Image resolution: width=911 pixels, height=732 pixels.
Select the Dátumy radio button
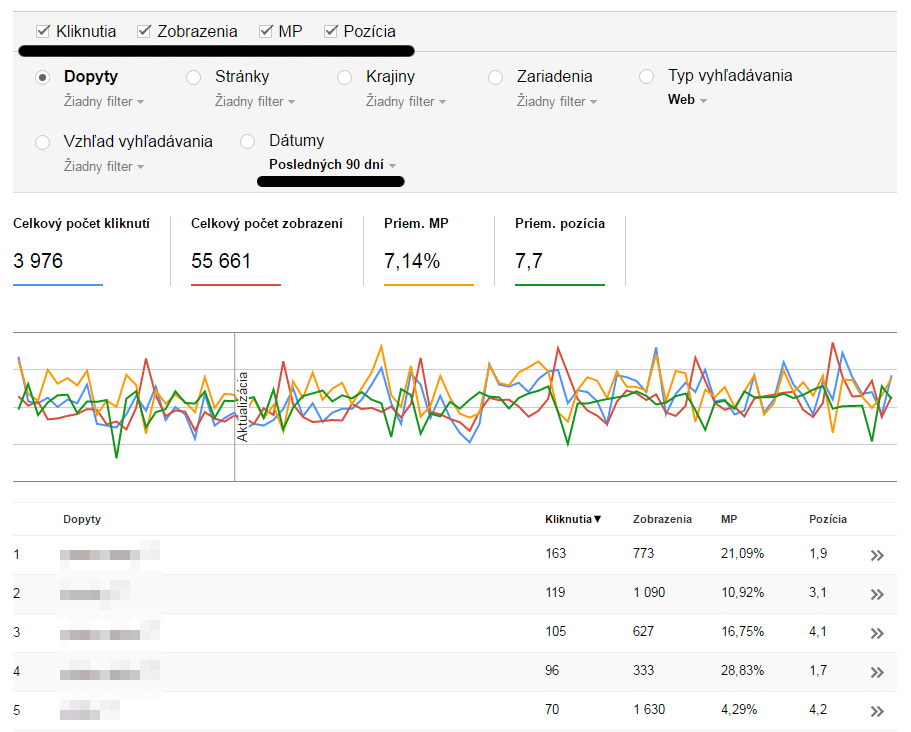point(248,141)
